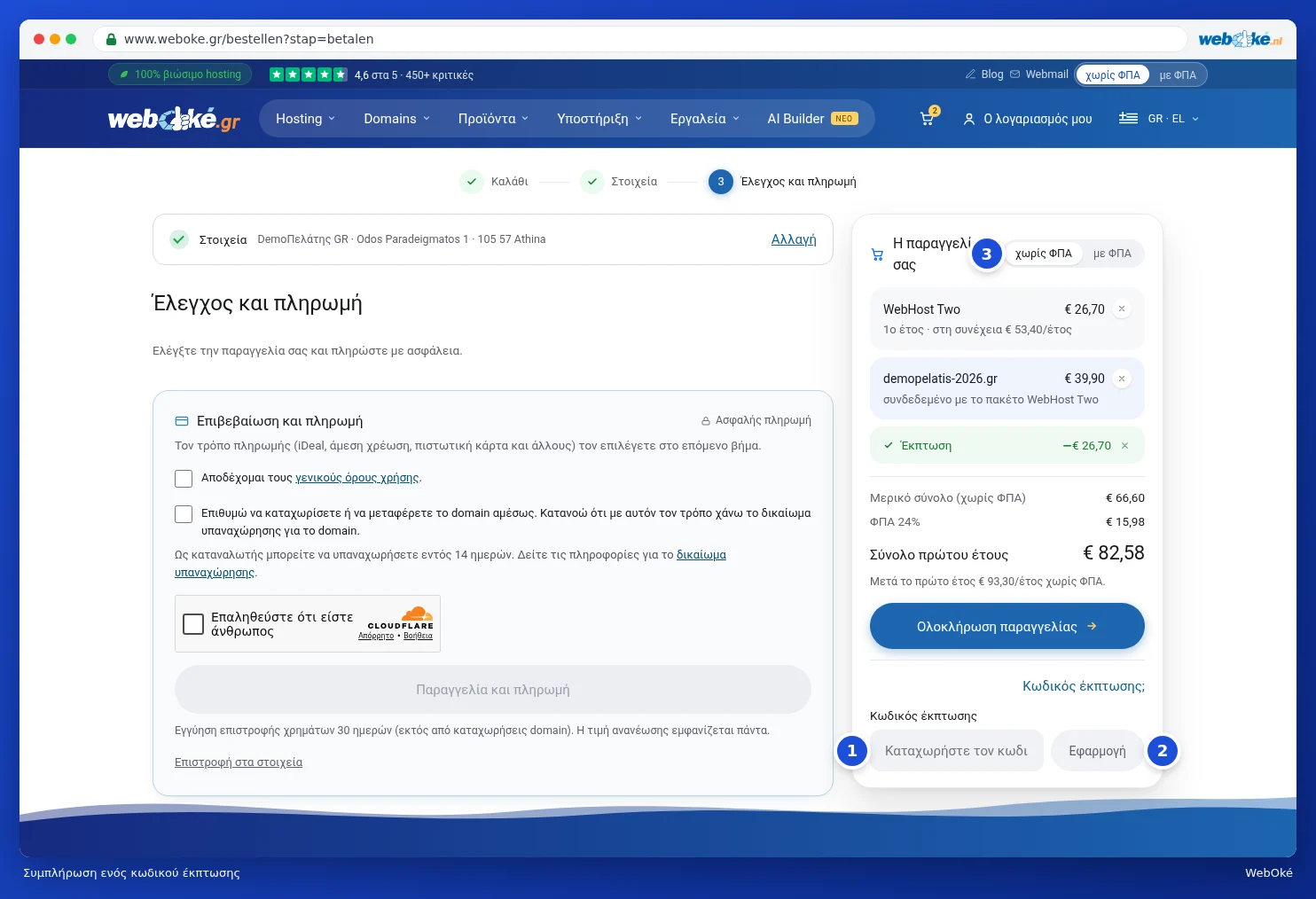Focus the discount code input field
The image size is (1316, 899).
[x=956, y=751]
